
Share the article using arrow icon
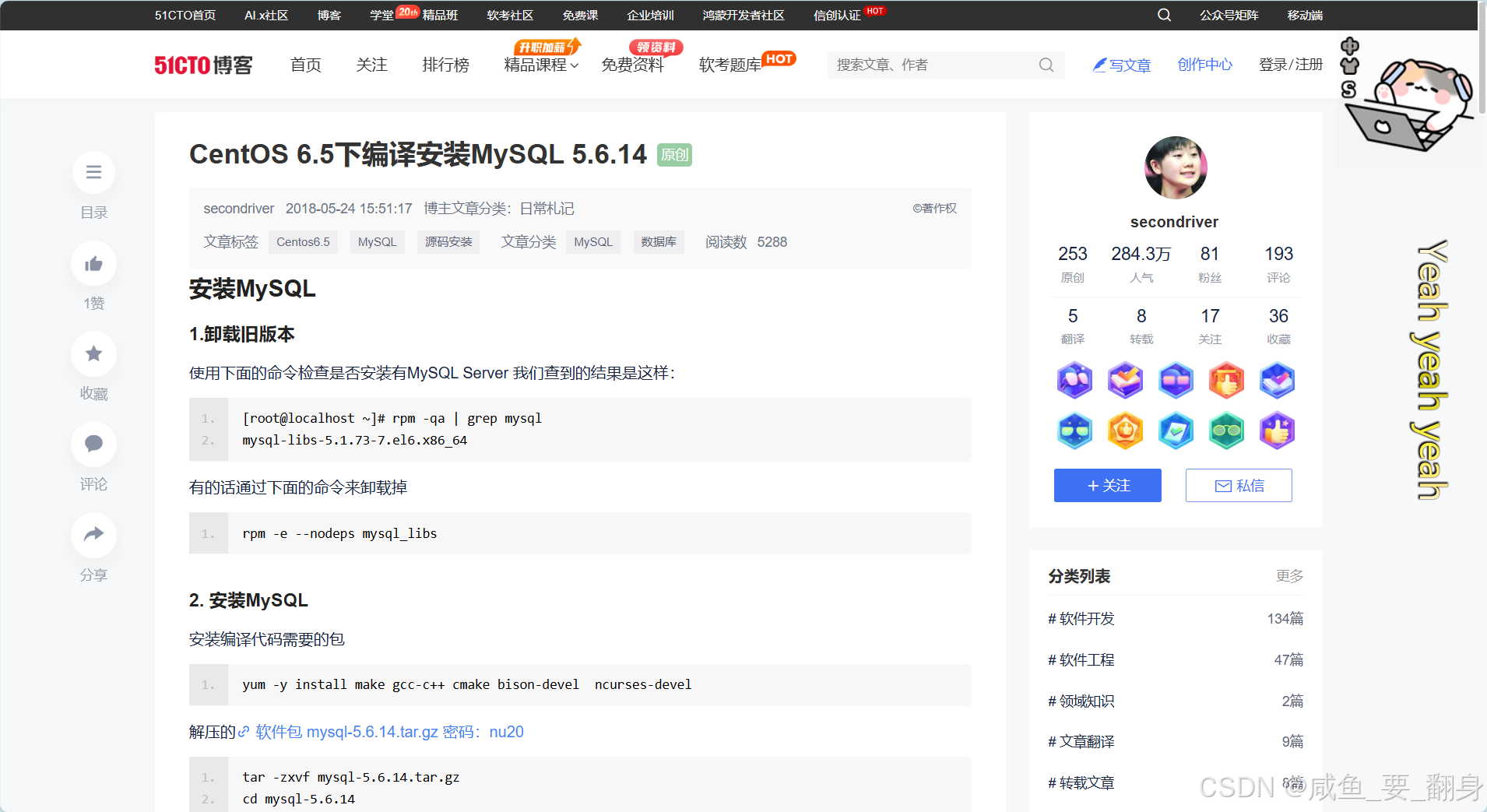(93, 535)
